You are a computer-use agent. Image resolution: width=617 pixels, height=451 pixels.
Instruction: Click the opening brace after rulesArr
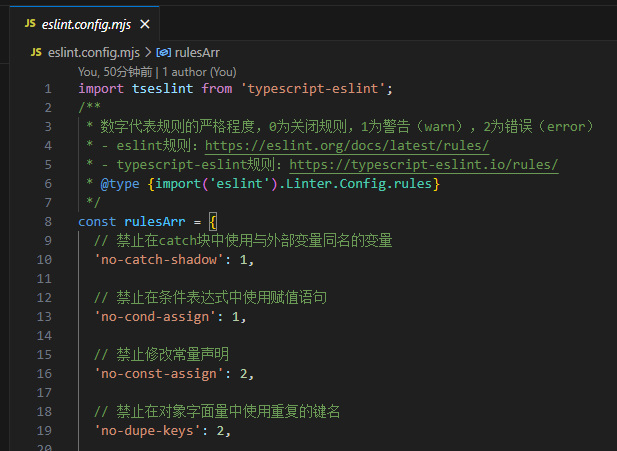[x=213, y=221]
